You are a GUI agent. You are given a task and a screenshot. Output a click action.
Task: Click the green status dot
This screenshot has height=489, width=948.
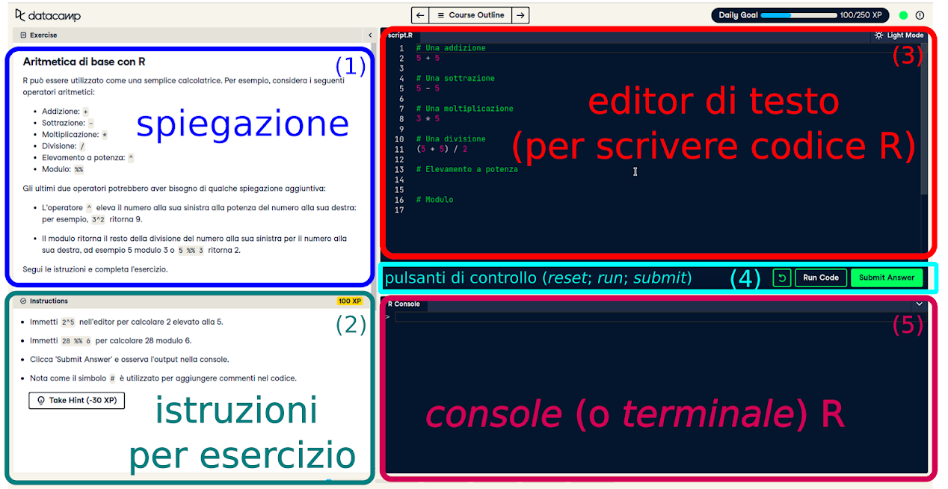pos(903,16)
